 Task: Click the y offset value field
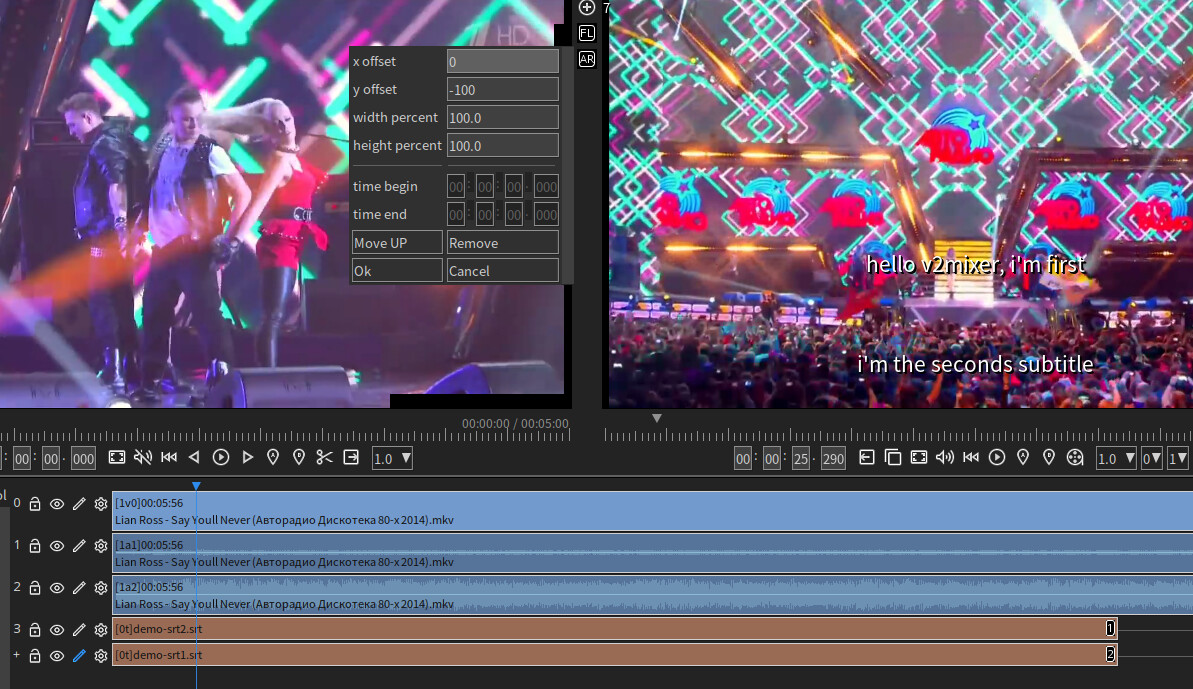[502, 89]
